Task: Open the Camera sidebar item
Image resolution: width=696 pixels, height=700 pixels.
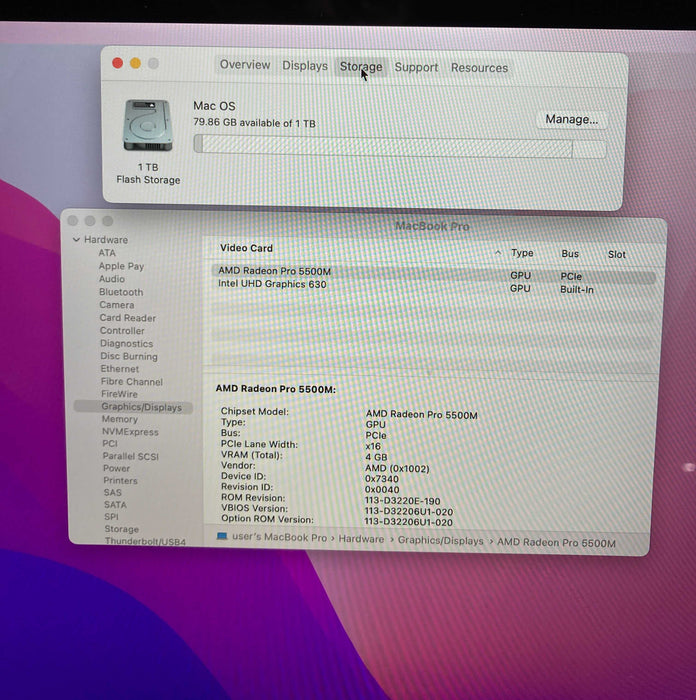Action: click(117, 305)
